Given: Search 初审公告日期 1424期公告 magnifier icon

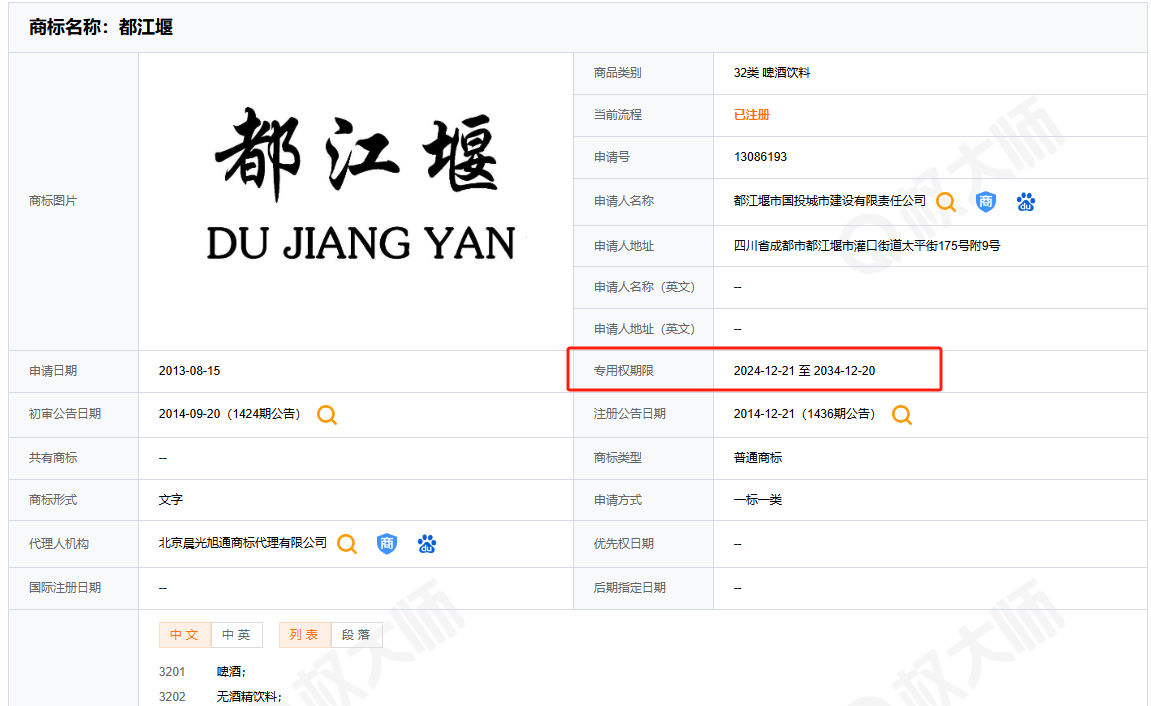Looking at the screenshot, I should click(x=327, y=415).
